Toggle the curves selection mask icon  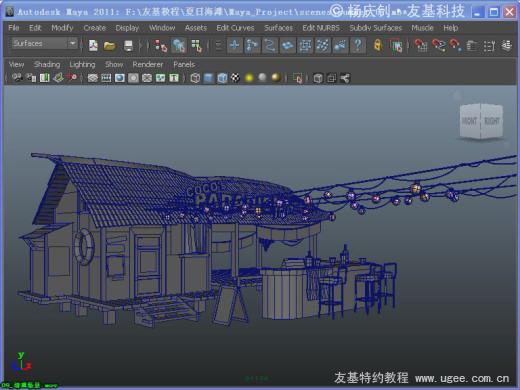coord(270,45)
